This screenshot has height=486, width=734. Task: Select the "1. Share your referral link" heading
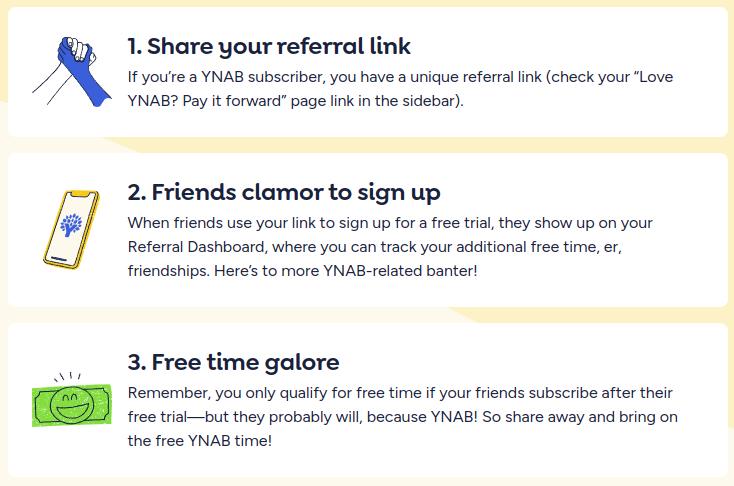[x=269, y=46]
